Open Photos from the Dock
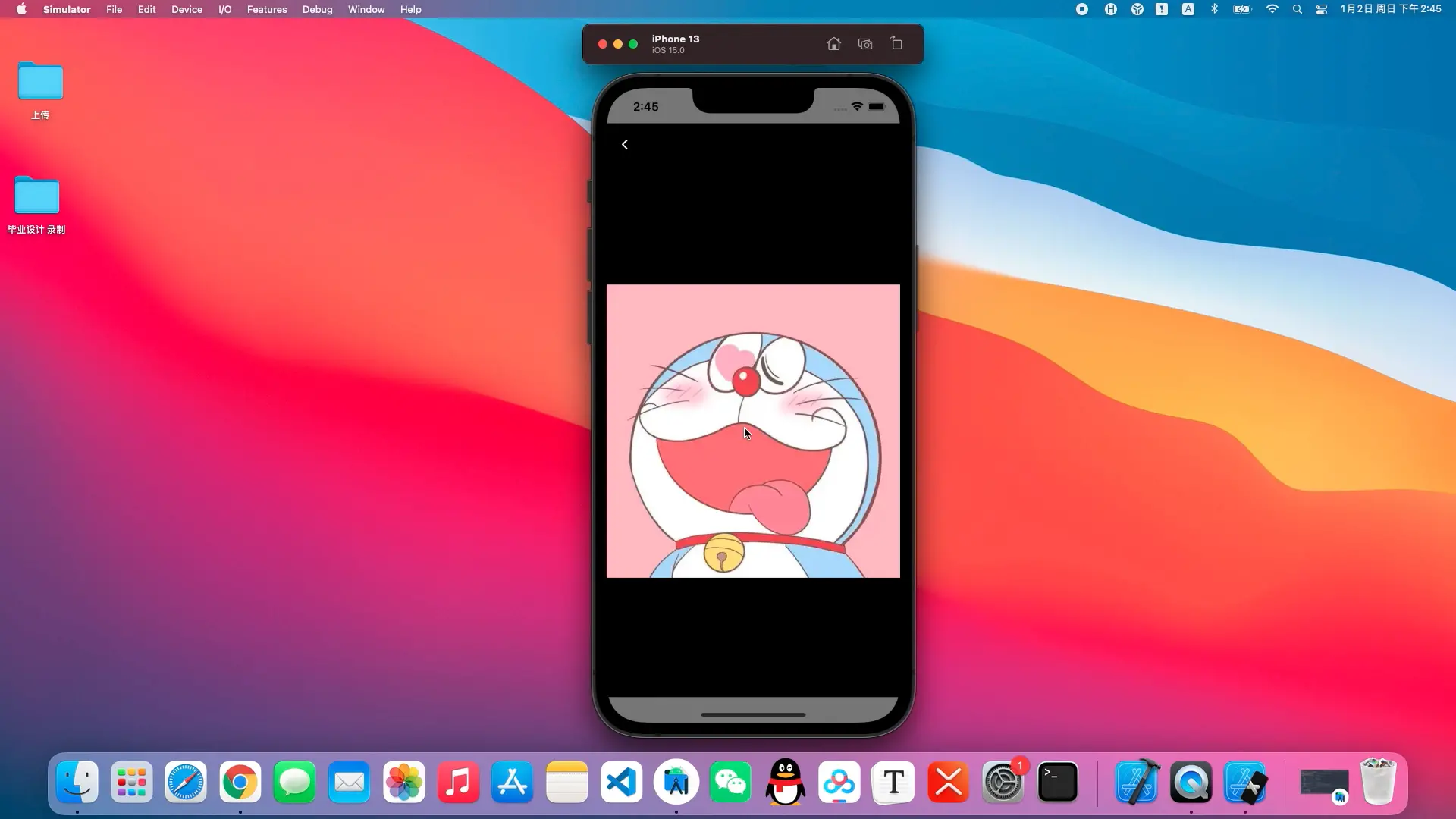This screenshot has height=819, width=1456. click(404, 782)
